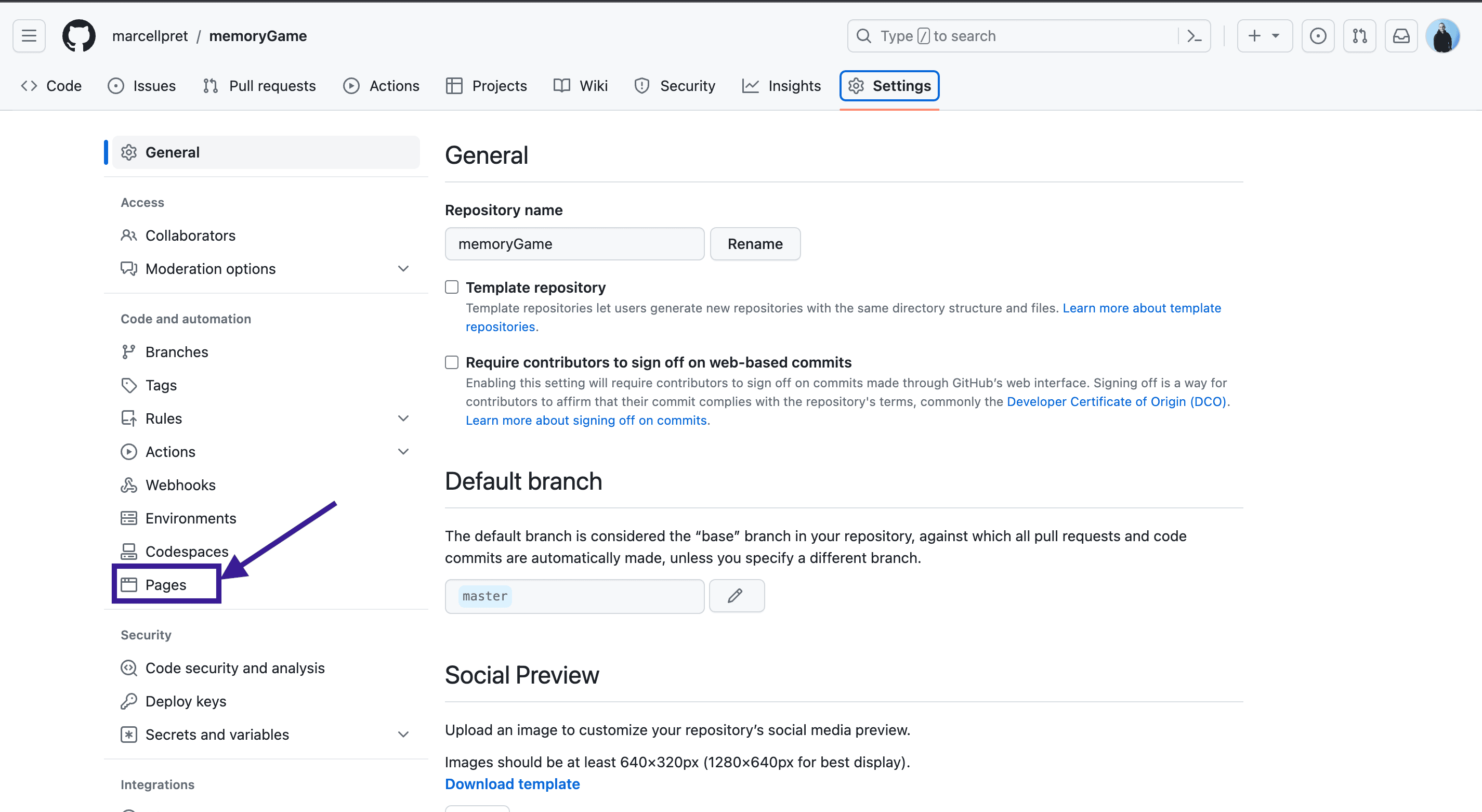Click the GitHub octocat home logo

(79, 36)
